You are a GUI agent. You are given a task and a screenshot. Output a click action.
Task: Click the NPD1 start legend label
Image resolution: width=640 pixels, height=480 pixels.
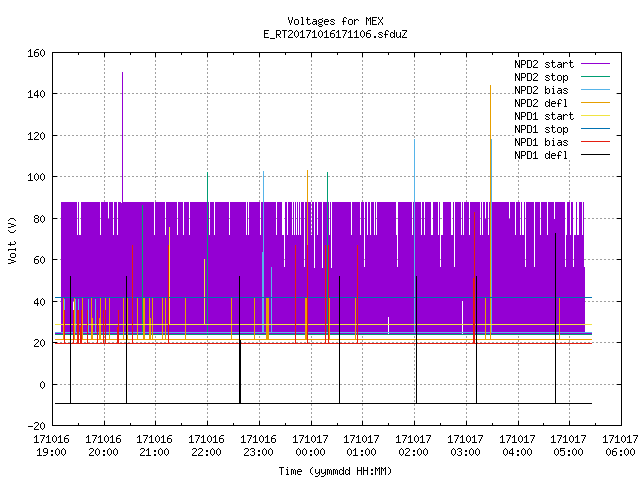click(544, 116)
